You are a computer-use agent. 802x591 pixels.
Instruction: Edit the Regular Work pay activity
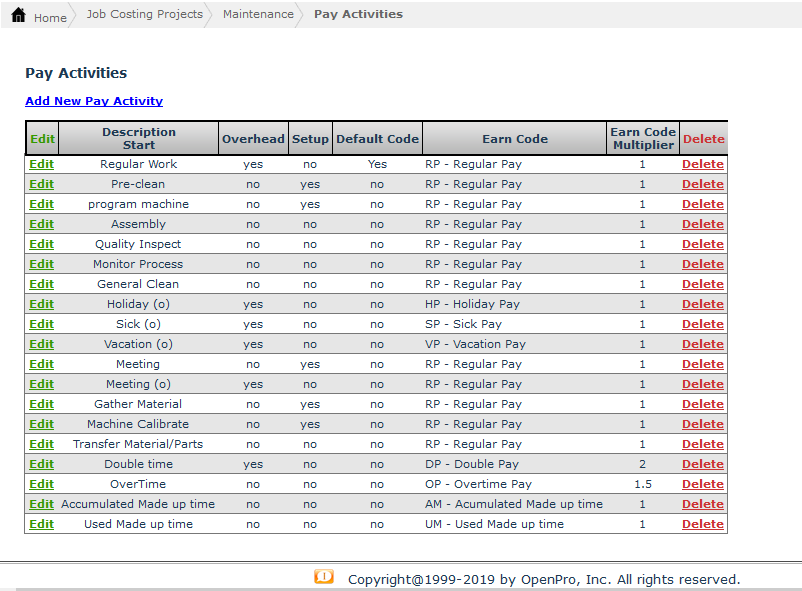pos(41,164)
